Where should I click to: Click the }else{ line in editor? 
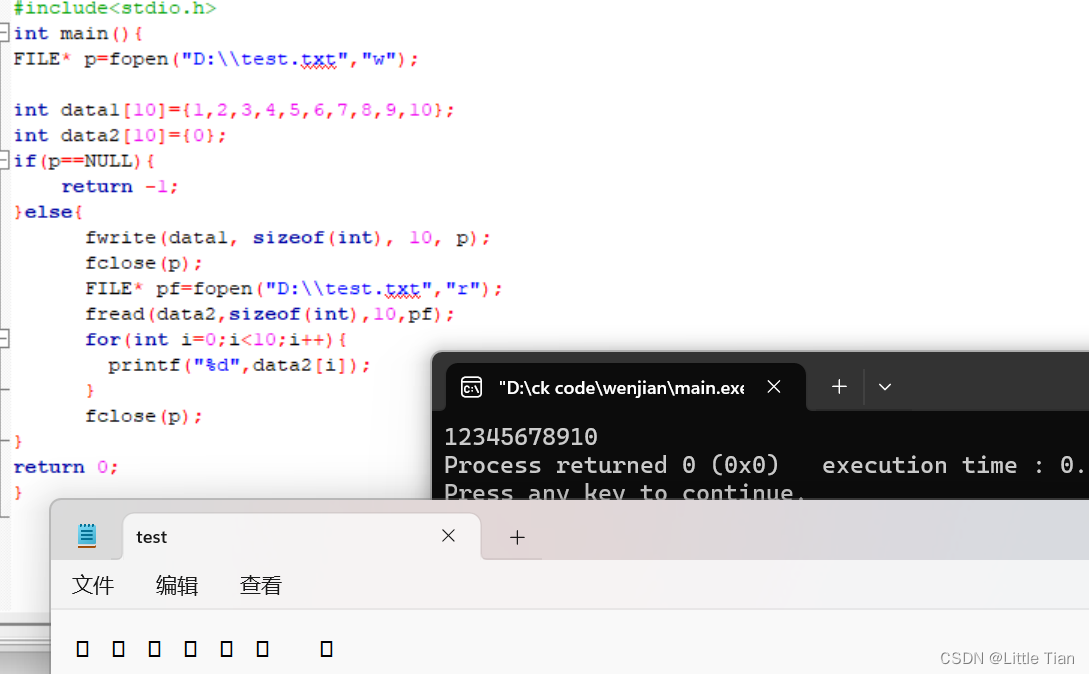coord(48,212)
